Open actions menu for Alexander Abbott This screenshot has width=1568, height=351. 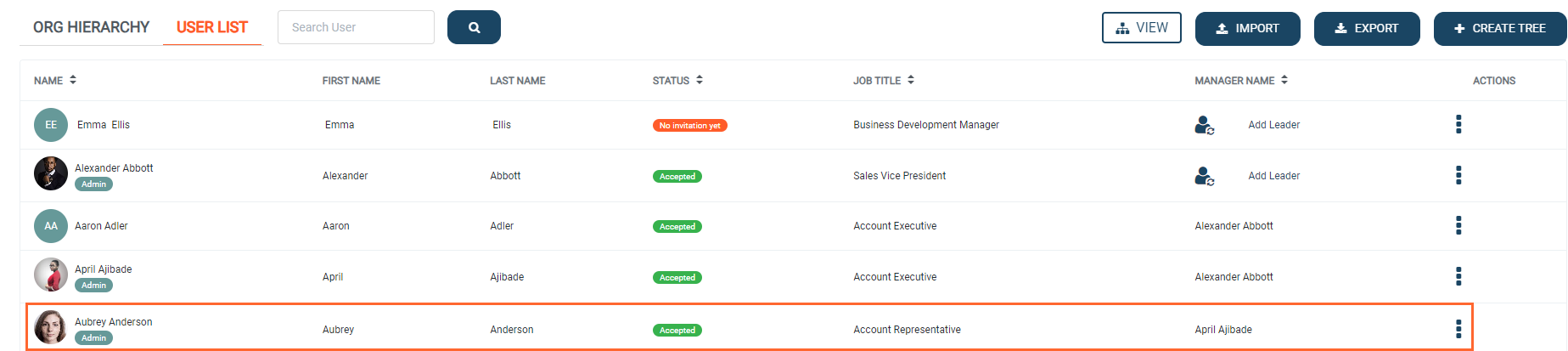pyautogui.click(x=1458, y=176)
